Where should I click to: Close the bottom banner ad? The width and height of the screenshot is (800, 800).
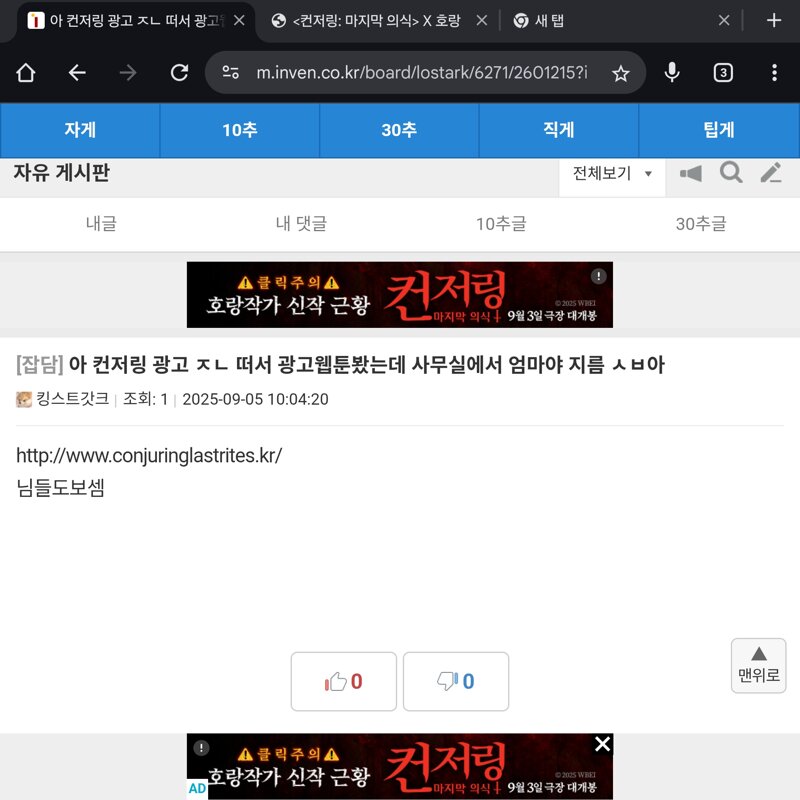pos(603,744)
